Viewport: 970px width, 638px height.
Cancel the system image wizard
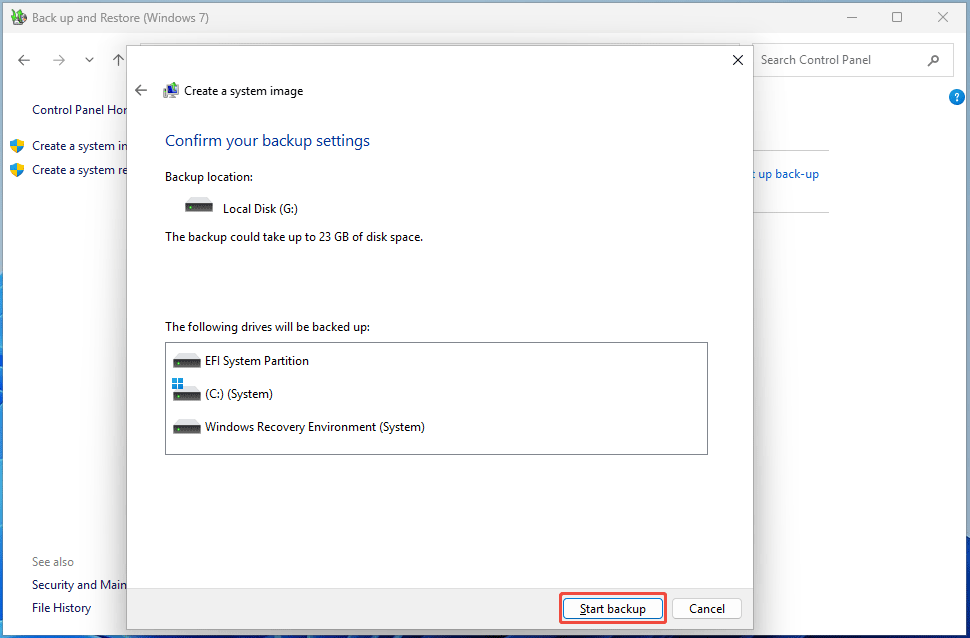coord(706,609)
